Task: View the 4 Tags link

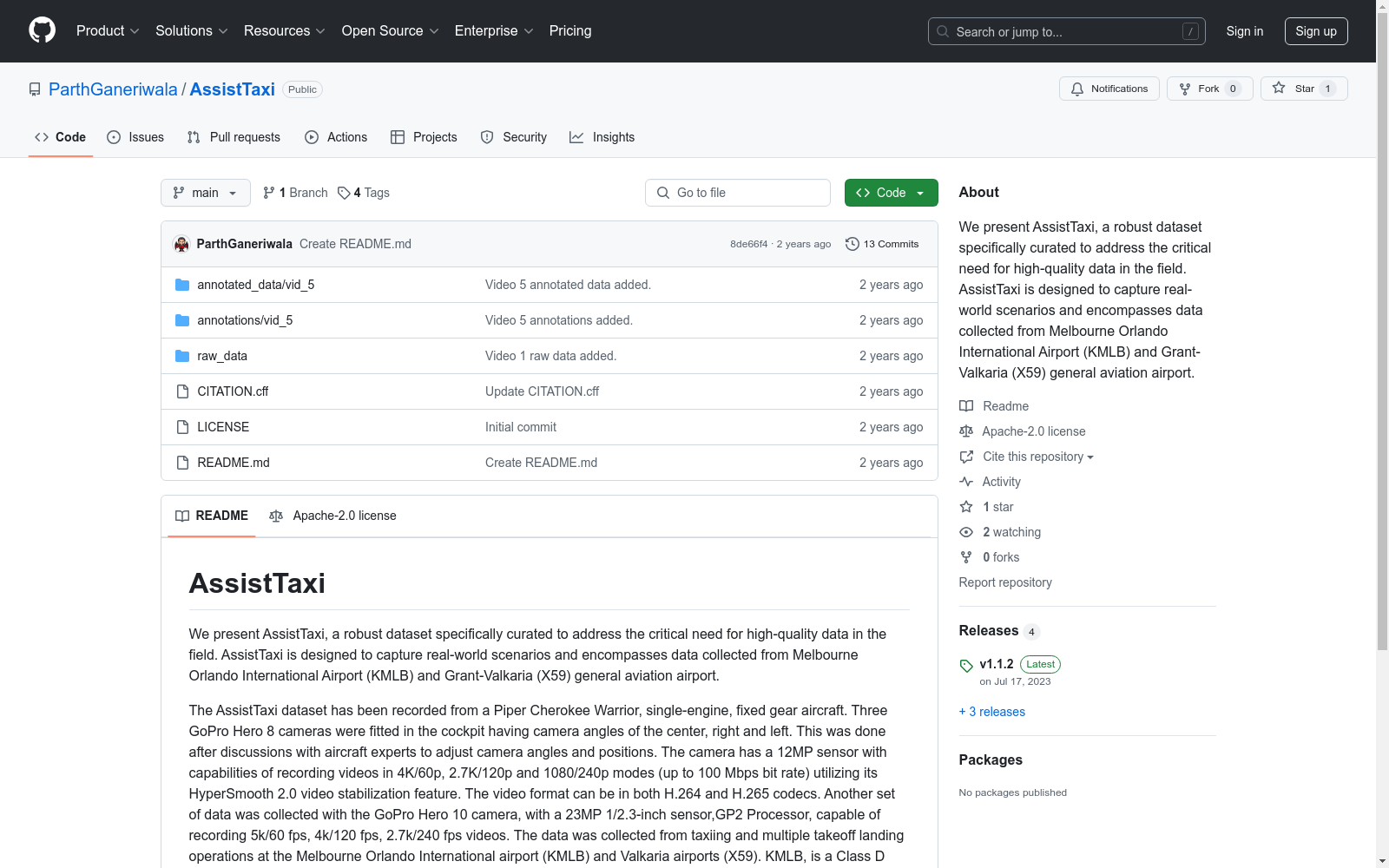Action: pyautogui.click(x=364, y=193)
